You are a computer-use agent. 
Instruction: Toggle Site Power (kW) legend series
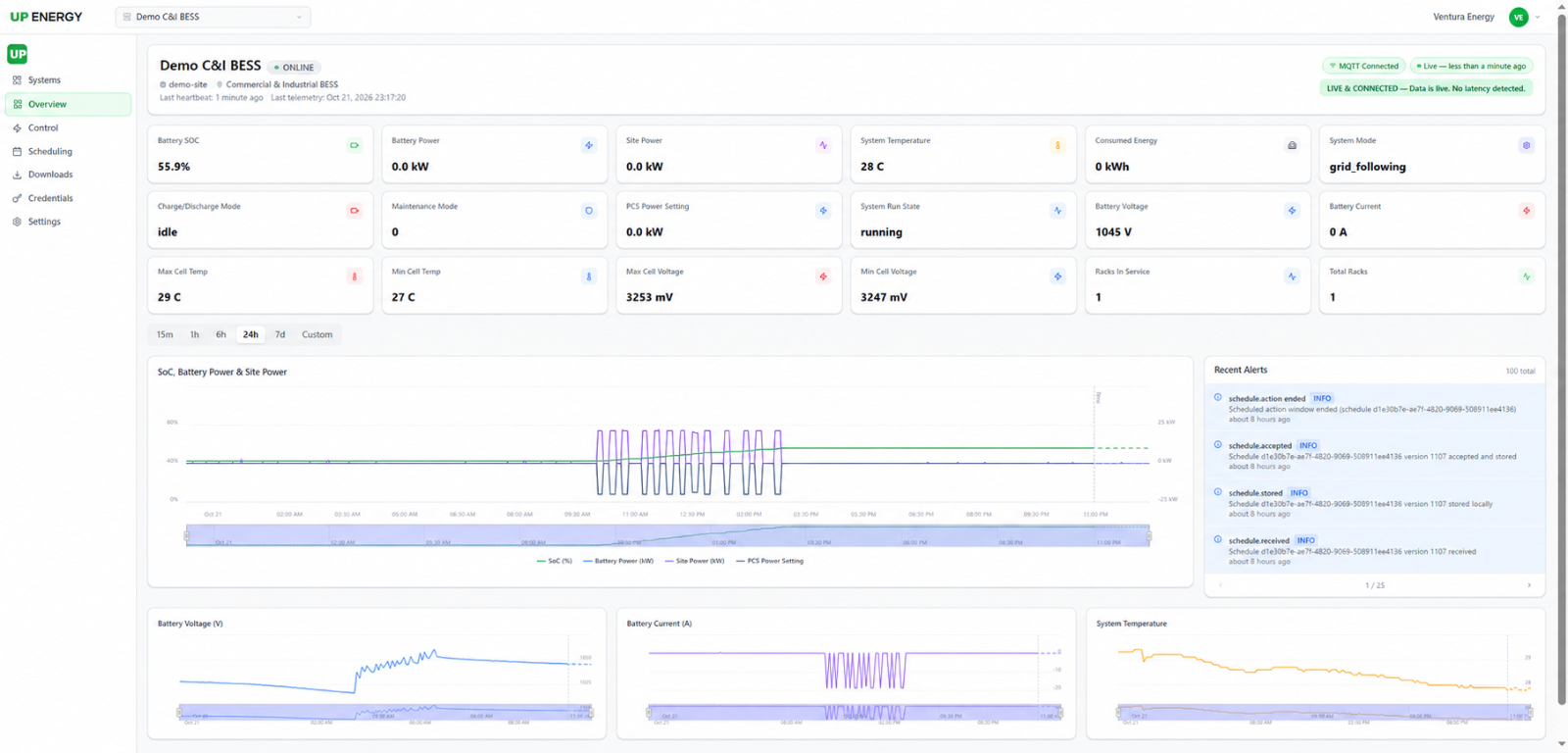coord(695,561)
